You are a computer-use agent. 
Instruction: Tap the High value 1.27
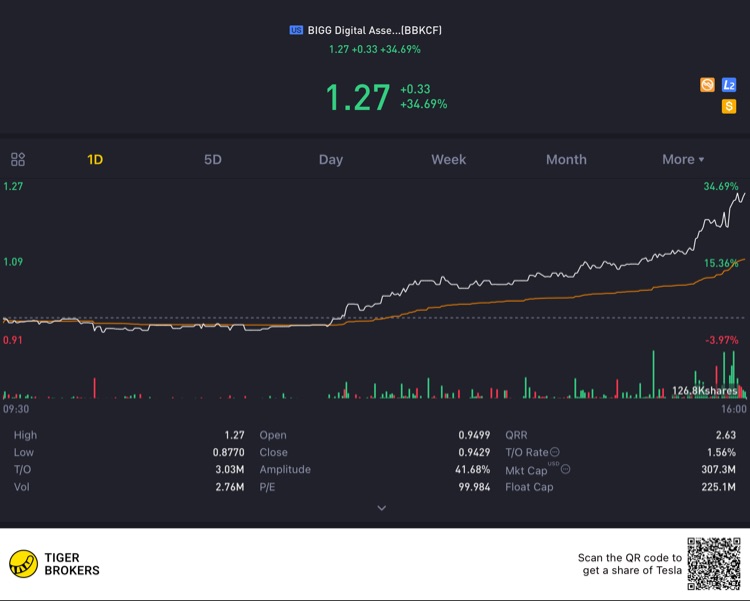[234, 435]
